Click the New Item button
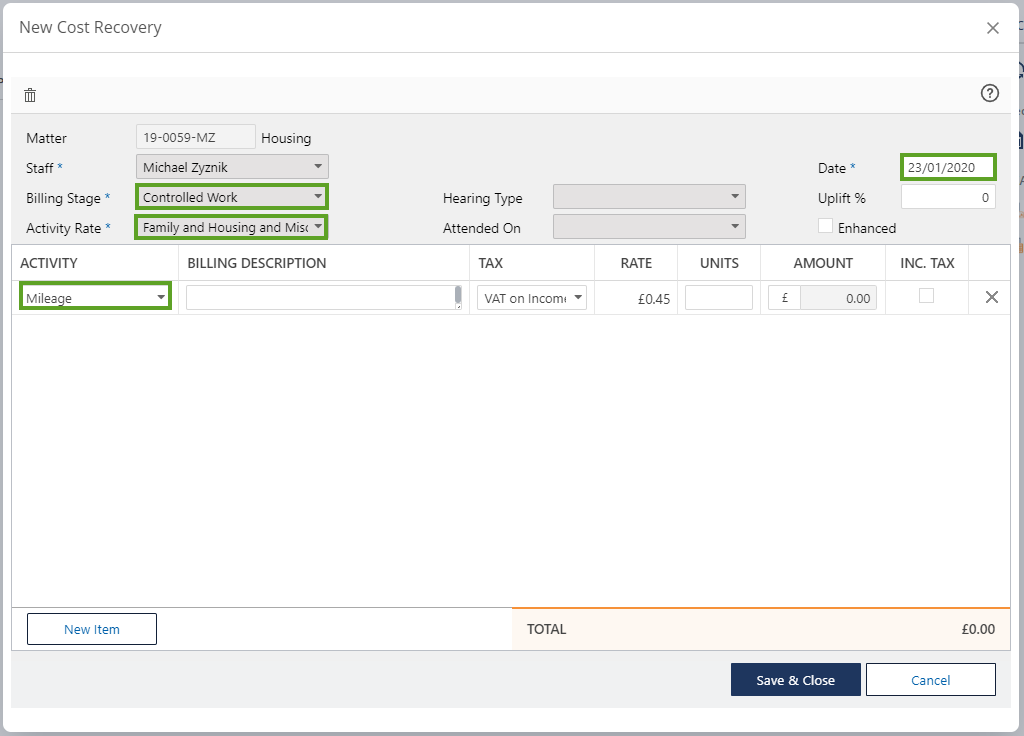The height and width of the screenshot is (736, 1024). (x=92, y=629)
